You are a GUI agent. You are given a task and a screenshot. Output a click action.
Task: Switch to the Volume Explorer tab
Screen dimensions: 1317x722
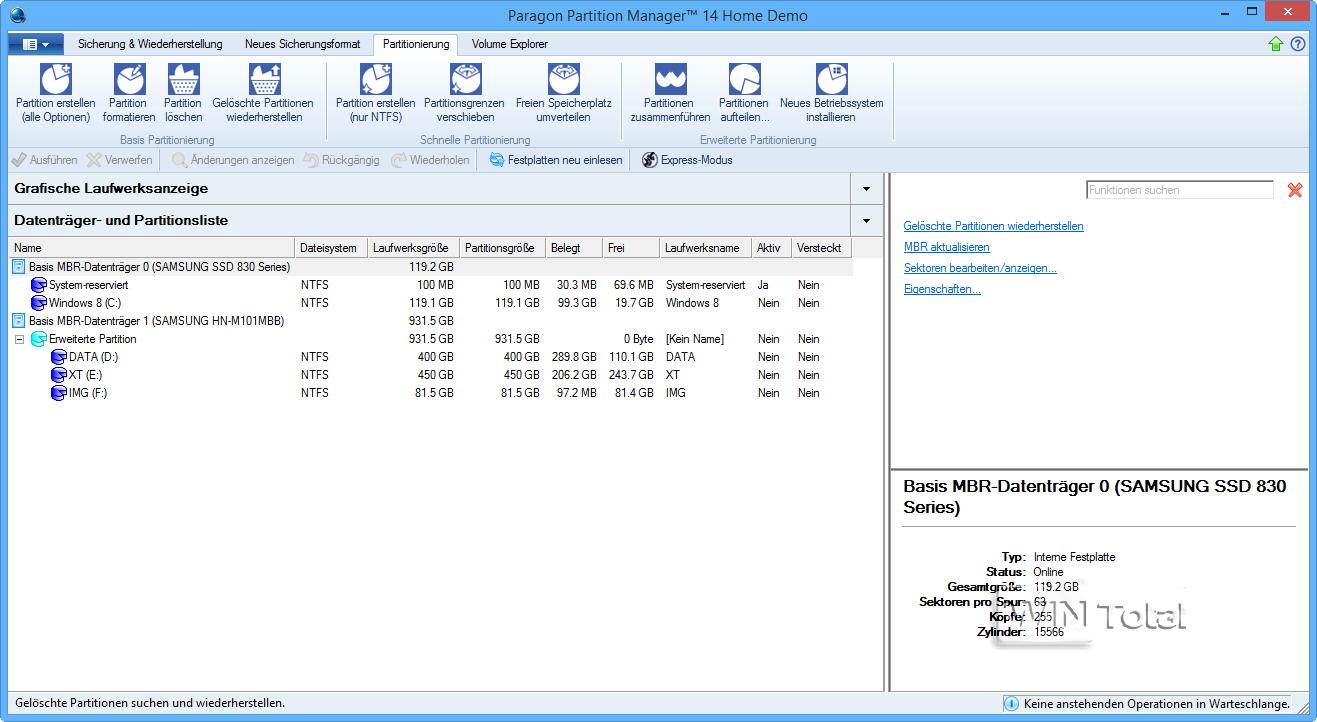tap(510, 44)
